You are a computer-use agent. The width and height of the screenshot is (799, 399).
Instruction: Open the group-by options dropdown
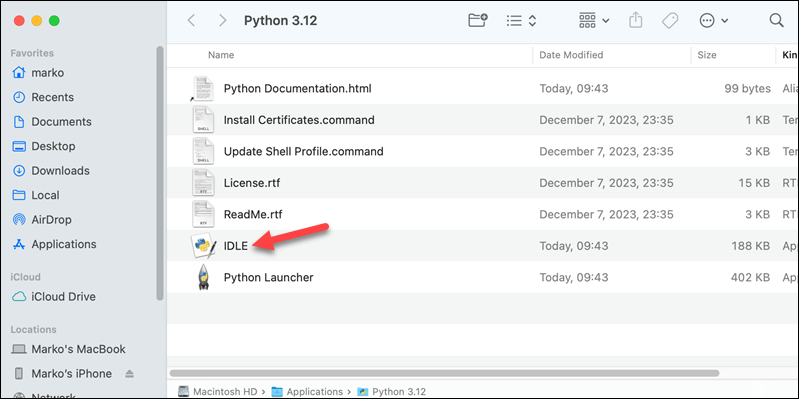[594, 20]
